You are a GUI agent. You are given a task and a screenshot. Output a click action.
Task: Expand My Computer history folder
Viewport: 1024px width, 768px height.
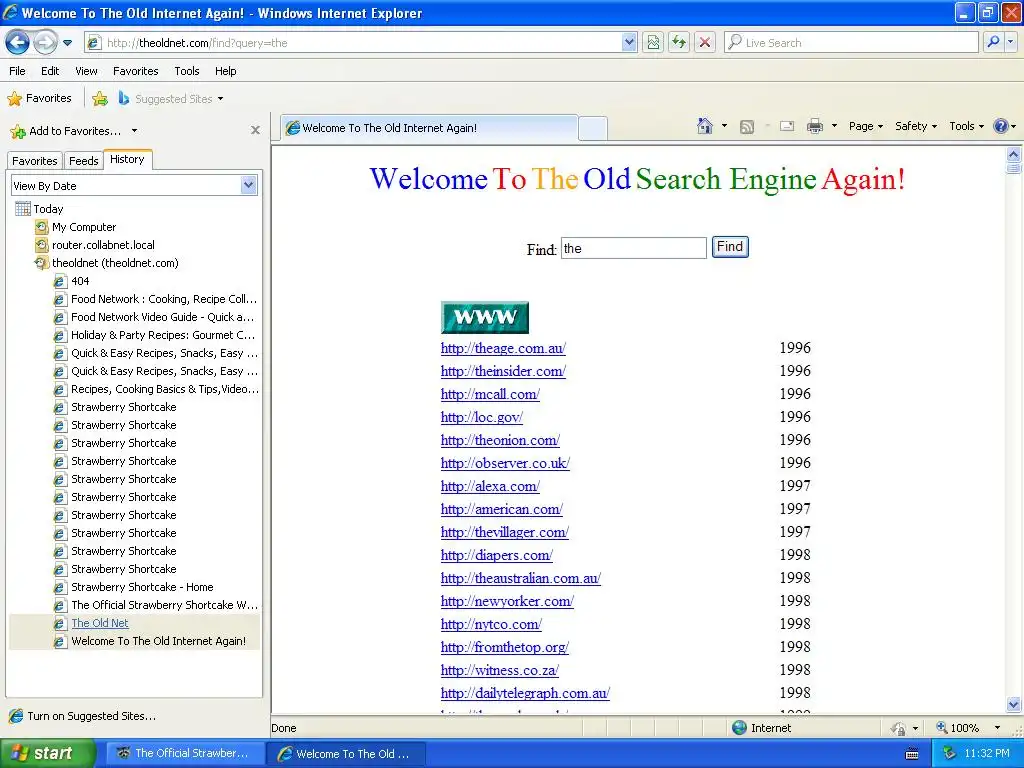pos(76,227)
